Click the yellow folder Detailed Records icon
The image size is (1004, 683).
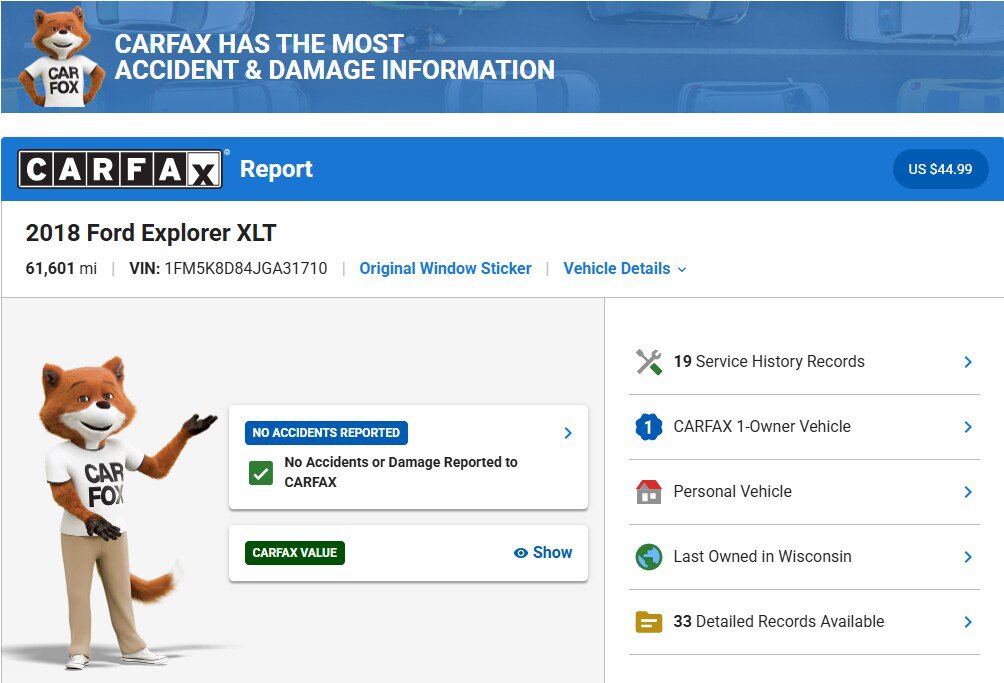tap(649, 622)
